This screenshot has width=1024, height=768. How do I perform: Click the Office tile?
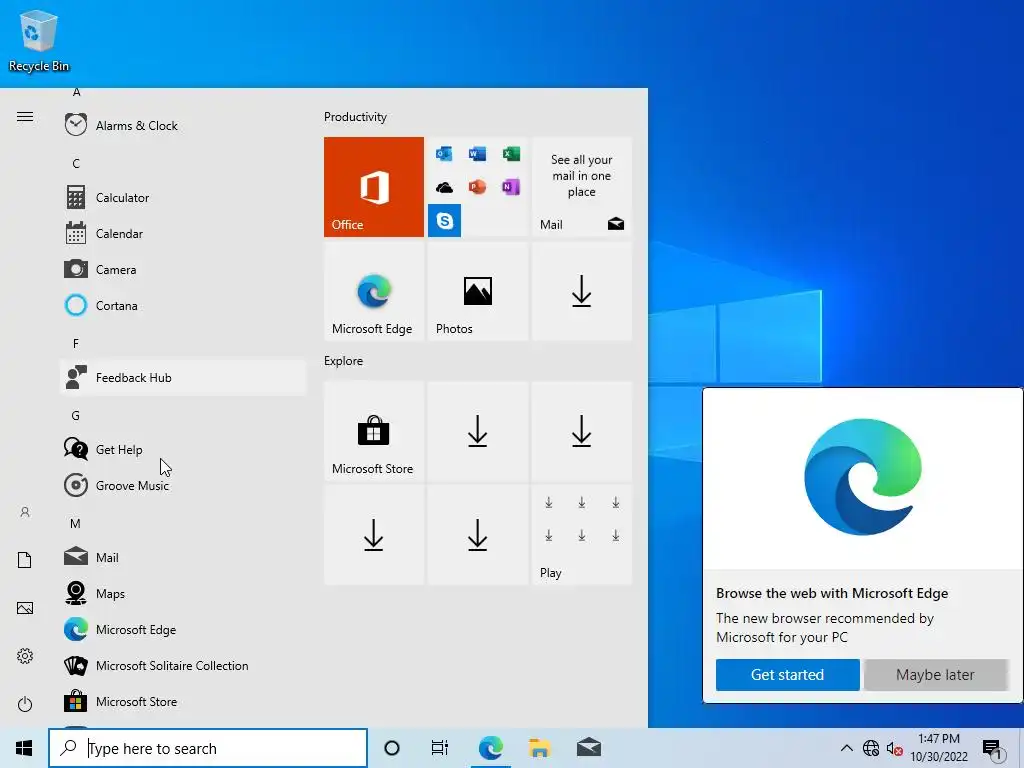click(x=374, y=187)
